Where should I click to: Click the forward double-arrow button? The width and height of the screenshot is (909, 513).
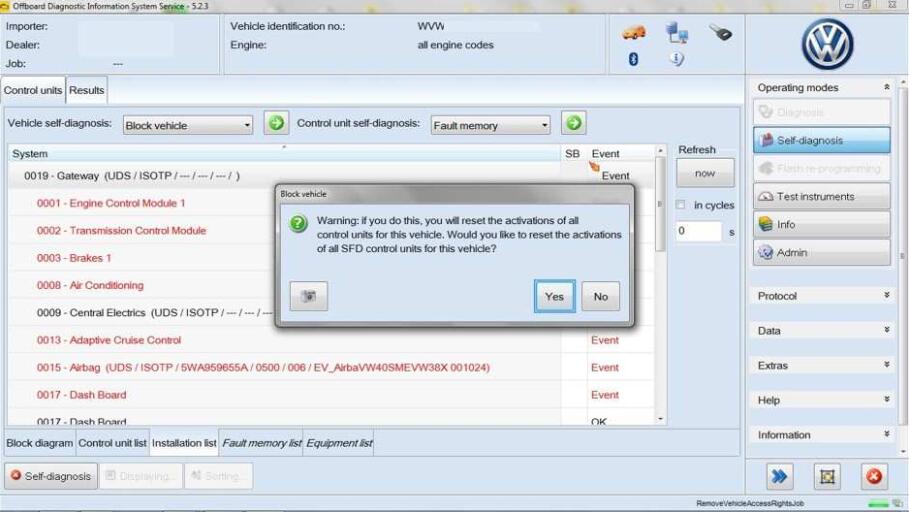779,476
